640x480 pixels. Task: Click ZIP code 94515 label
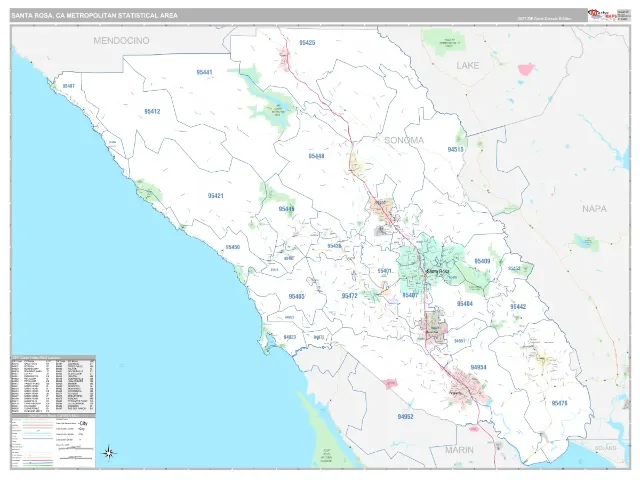(x=456, y=149)
